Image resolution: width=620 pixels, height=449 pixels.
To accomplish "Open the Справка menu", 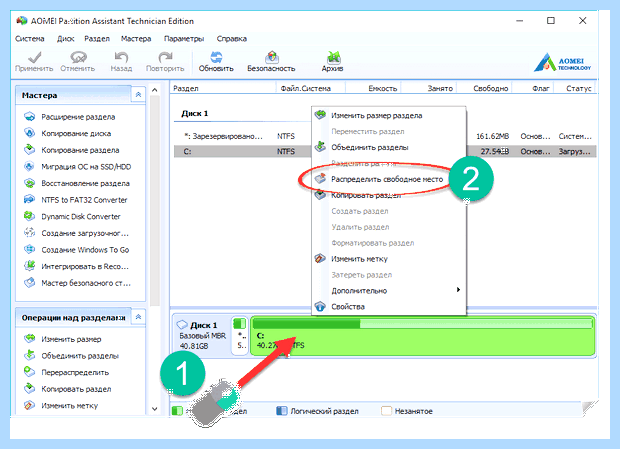I will click(x=232, y=39).
